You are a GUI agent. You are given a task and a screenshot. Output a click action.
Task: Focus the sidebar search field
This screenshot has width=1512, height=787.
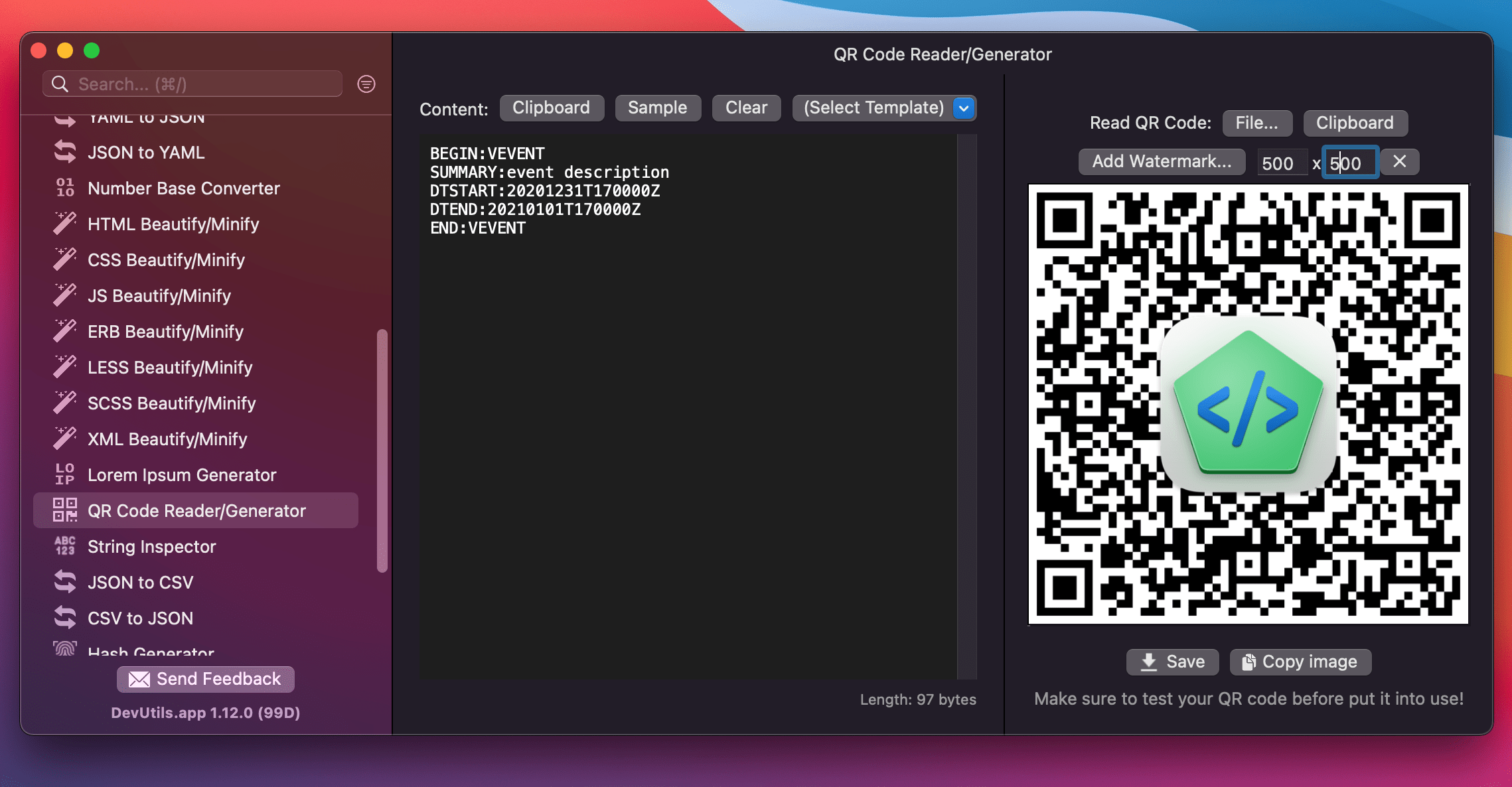pyautogui.click(x=192, y=84)
